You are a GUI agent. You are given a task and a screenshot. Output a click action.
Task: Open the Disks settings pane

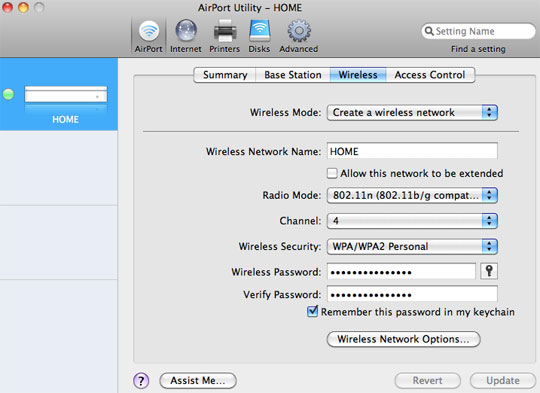coord(259,37)
